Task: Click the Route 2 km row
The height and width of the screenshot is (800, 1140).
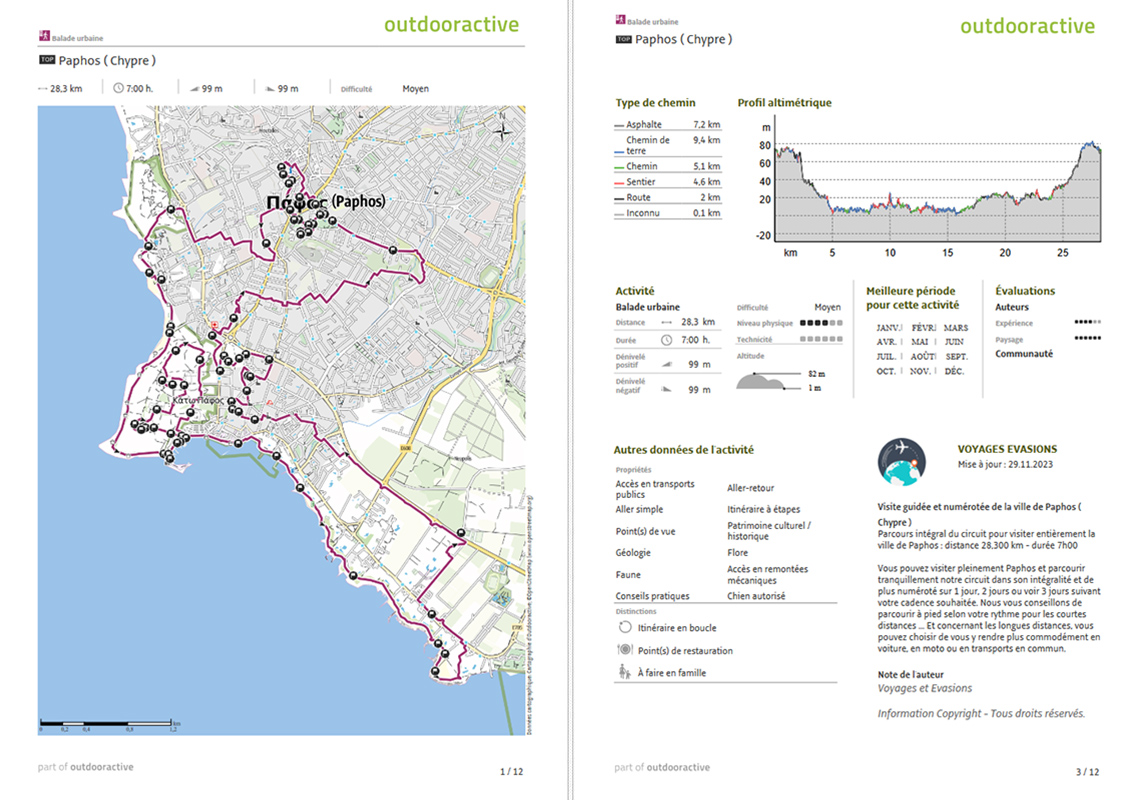Action: click(x=667, y=197)
